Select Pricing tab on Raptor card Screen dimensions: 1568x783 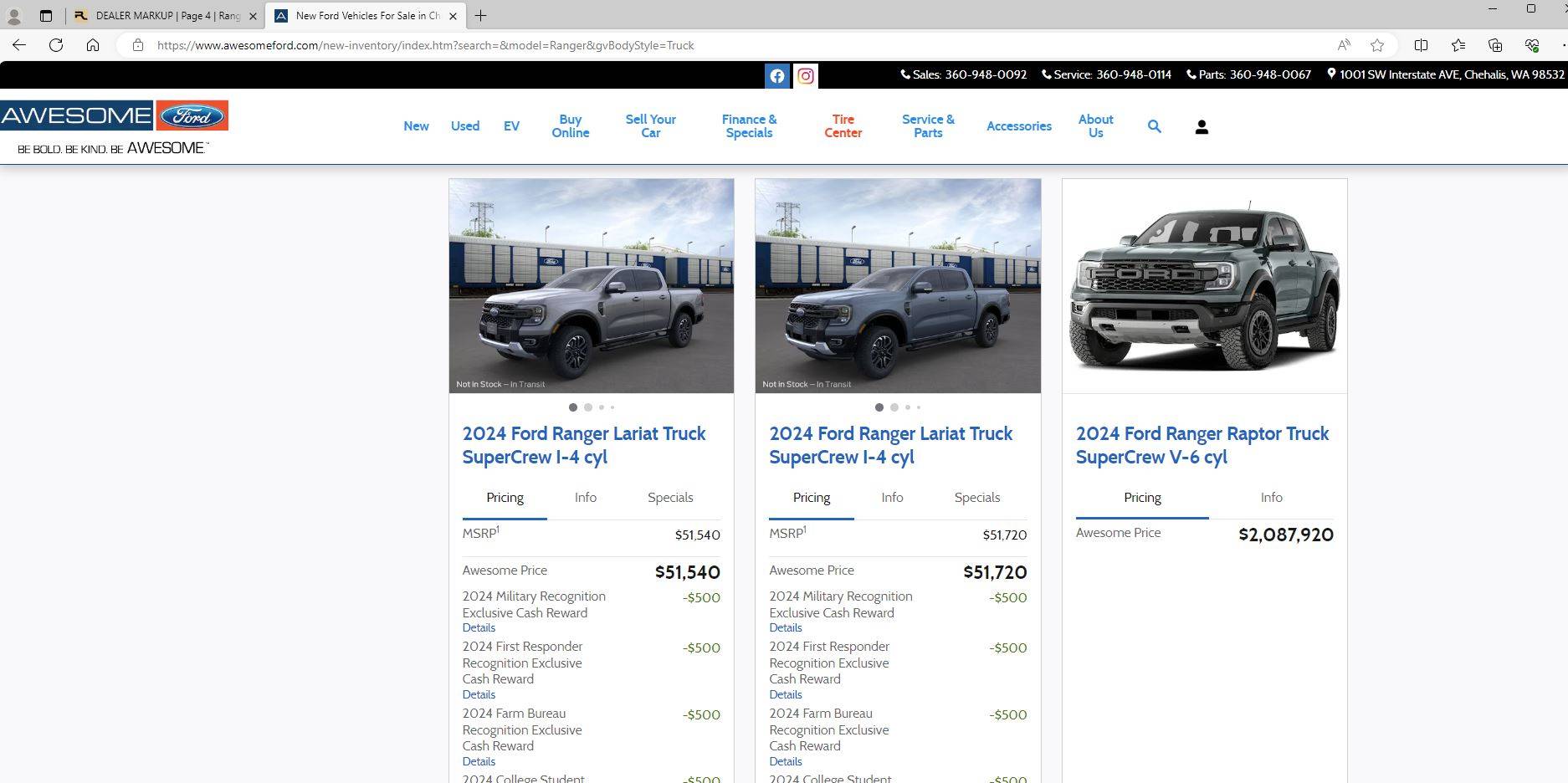tap(1142, 498)
